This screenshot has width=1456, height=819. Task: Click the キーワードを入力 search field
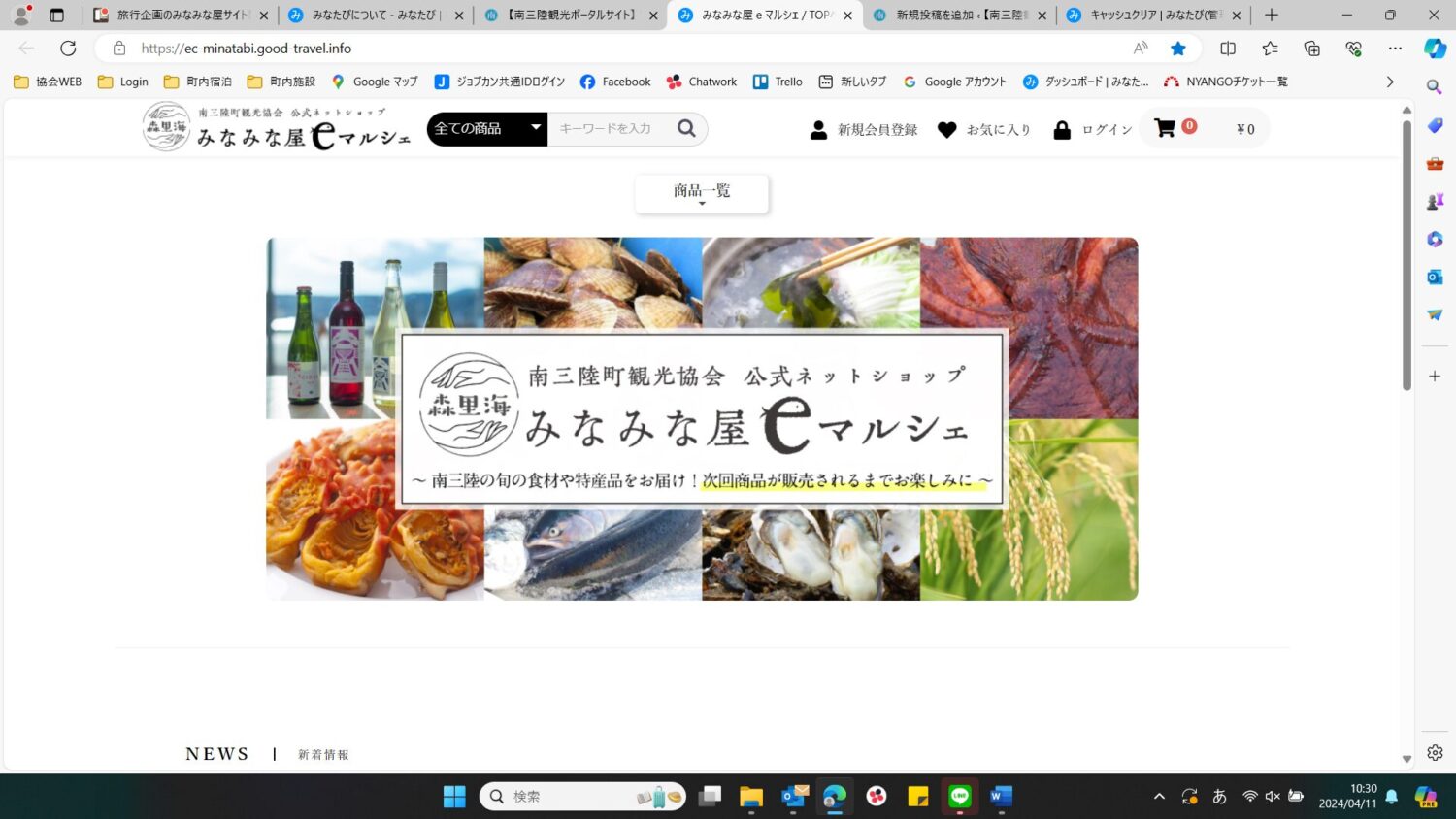coord(610,128)
